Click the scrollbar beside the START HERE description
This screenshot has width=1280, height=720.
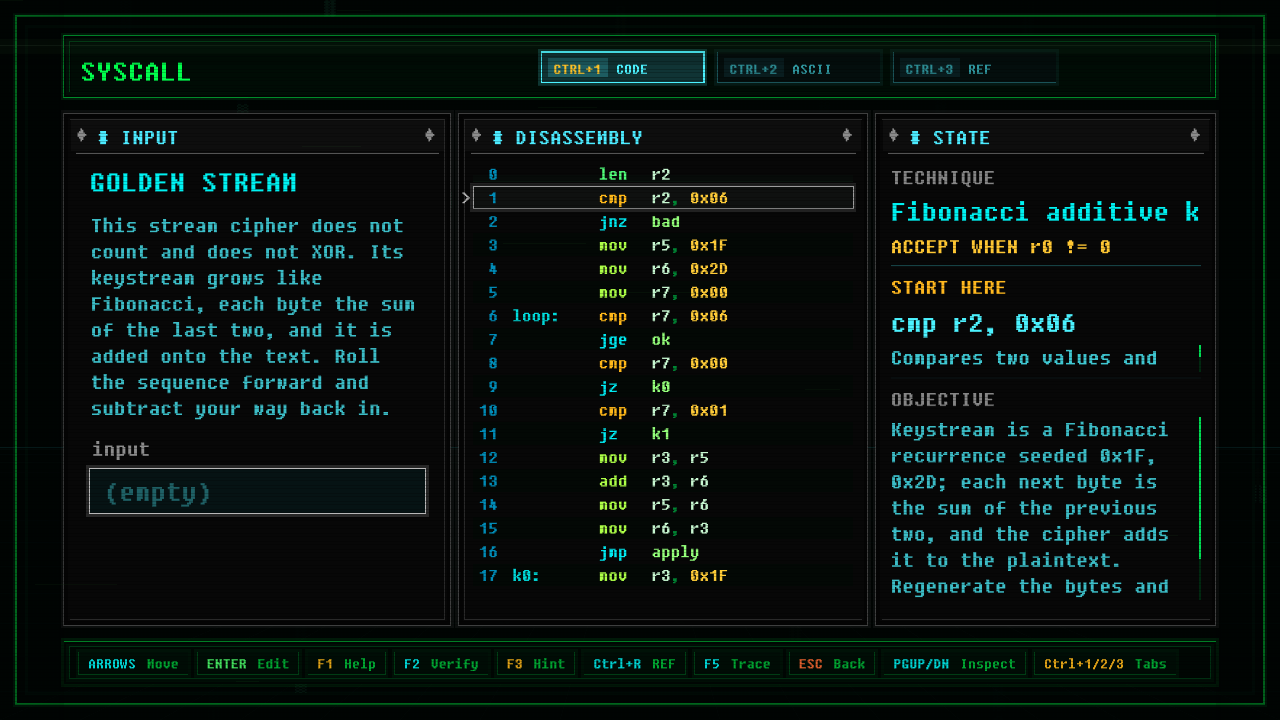[x=1200, y=358]
